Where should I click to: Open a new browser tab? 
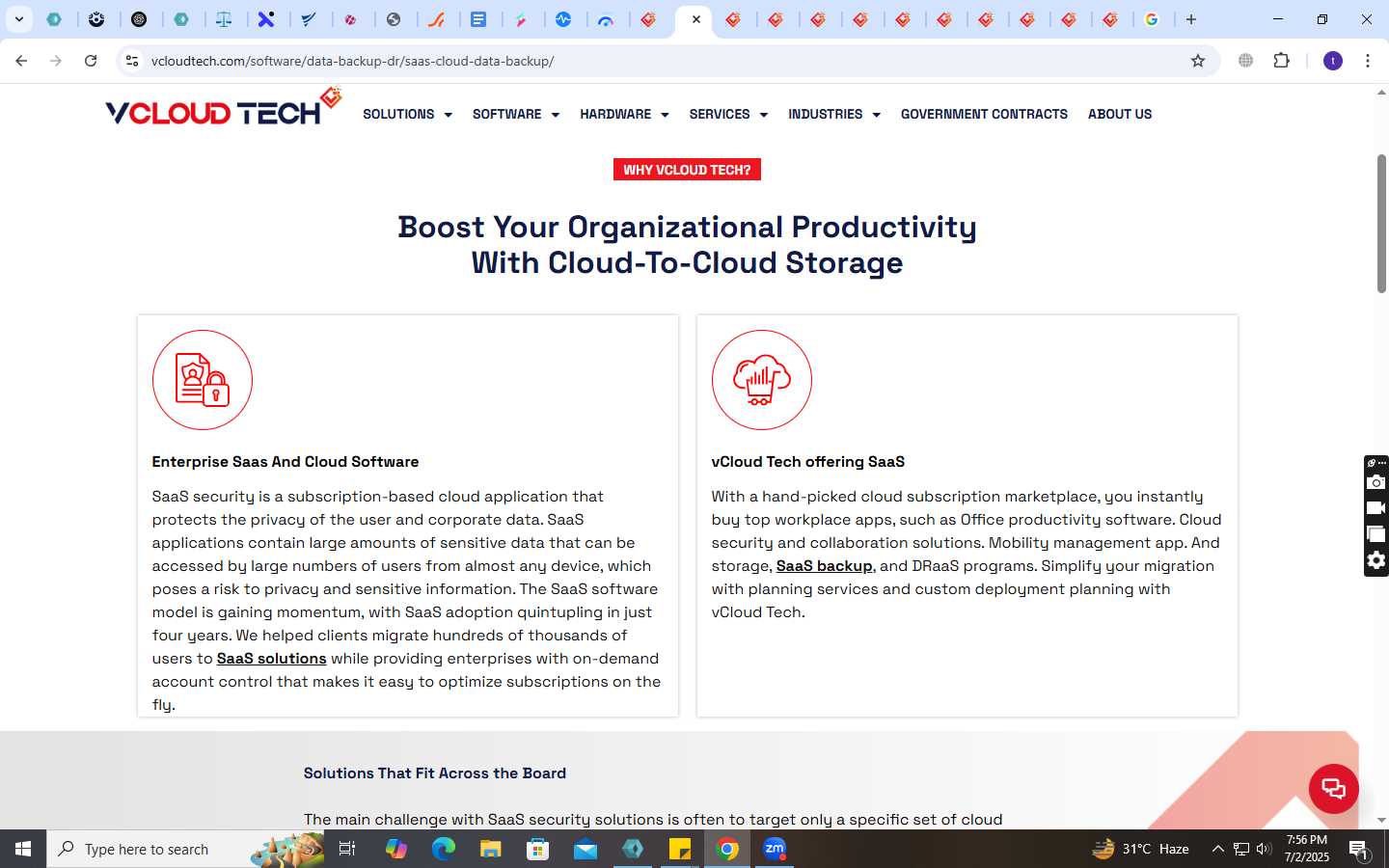coord(1191,19)
